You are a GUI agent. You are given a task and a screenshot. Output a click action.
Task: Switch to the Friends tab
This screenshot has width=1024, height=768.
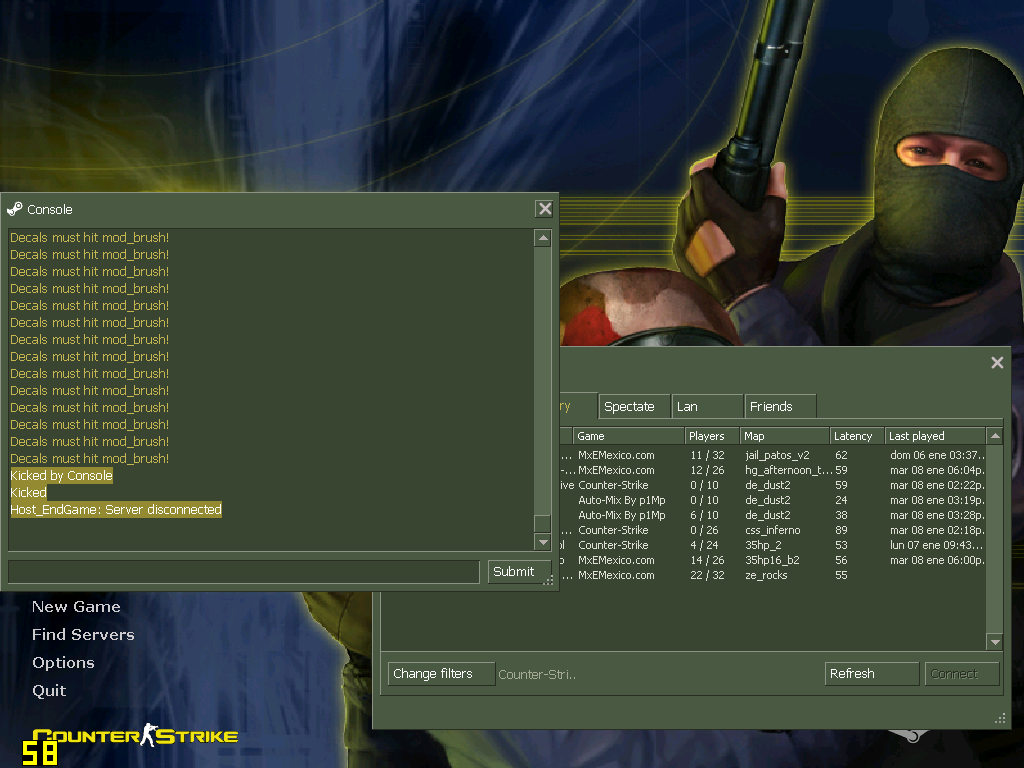pyautogui.click(x=780, y=407)
